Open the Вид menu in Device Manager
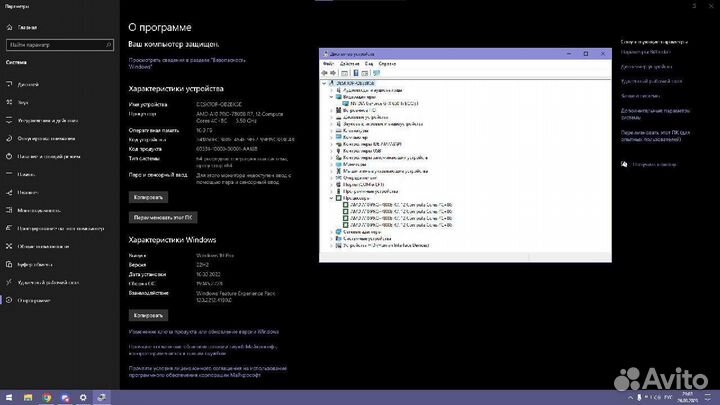Viewport: 720px width, 405px height. [x=368, y=63]
